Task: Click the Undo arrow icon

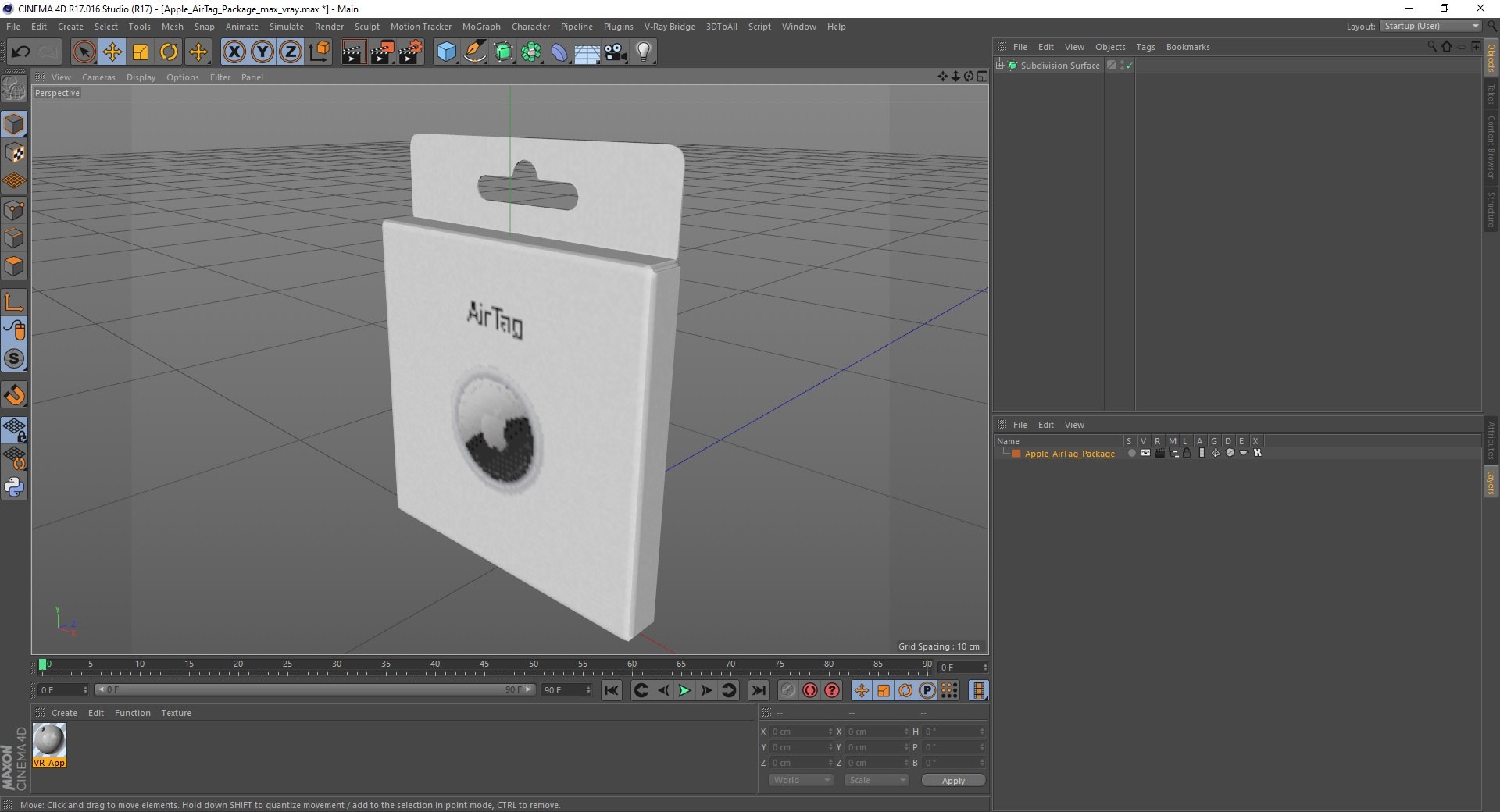Action: pyautogui.click(x=21, y=52)
